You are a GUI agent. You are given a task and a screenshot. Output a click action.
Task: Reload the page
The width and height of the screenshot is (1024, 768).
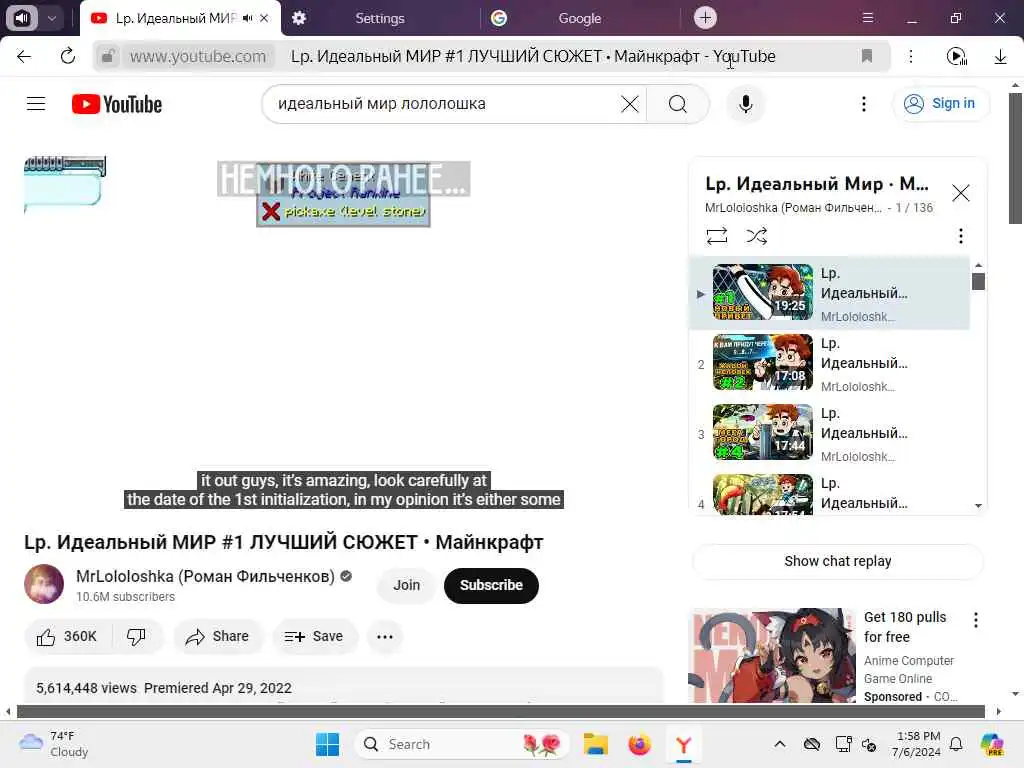pyautogui.click(x=68, y=56)
